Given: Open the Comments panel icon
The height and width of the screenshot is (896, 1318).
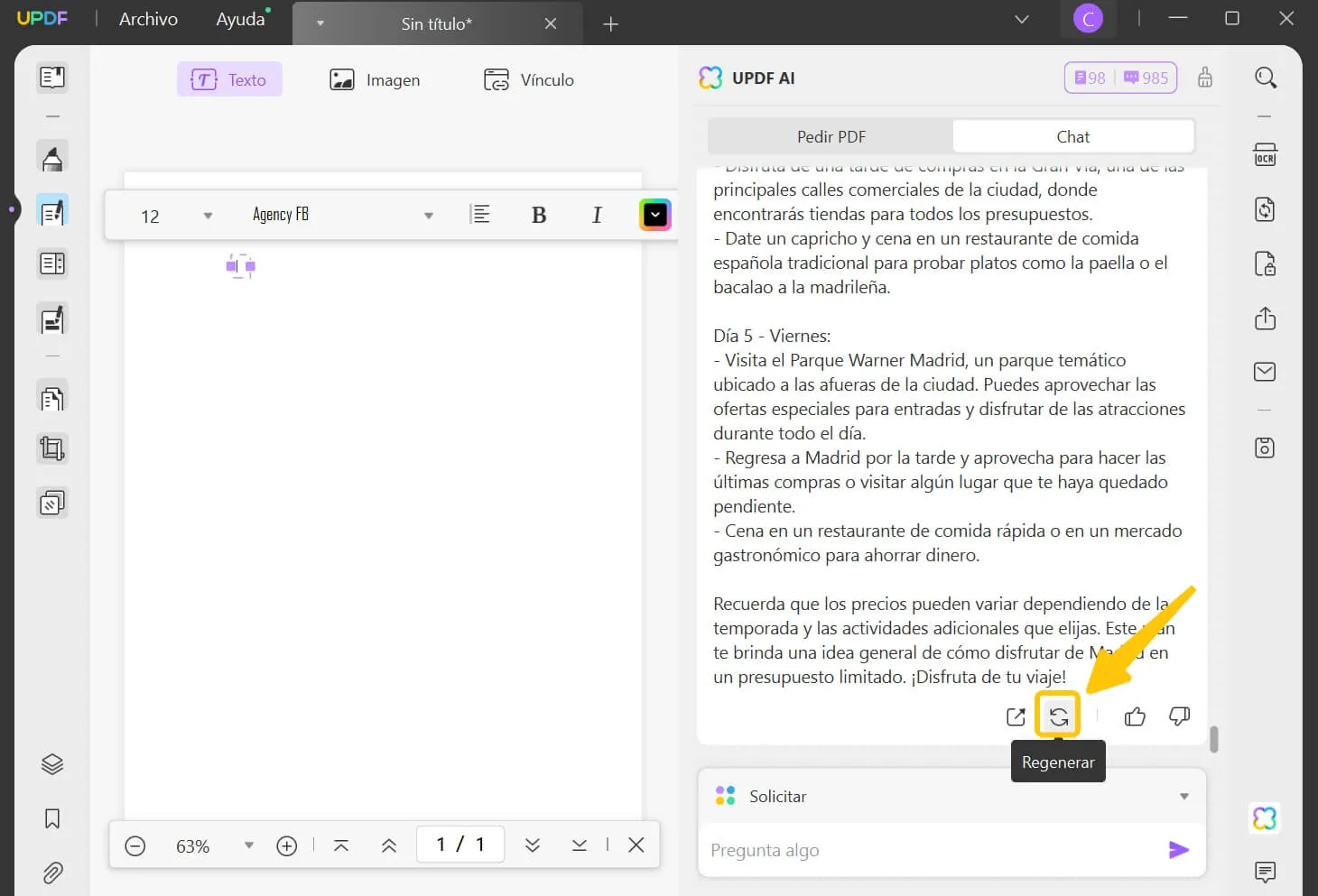Looking at the screenshot, I should tap(1266, 872).
